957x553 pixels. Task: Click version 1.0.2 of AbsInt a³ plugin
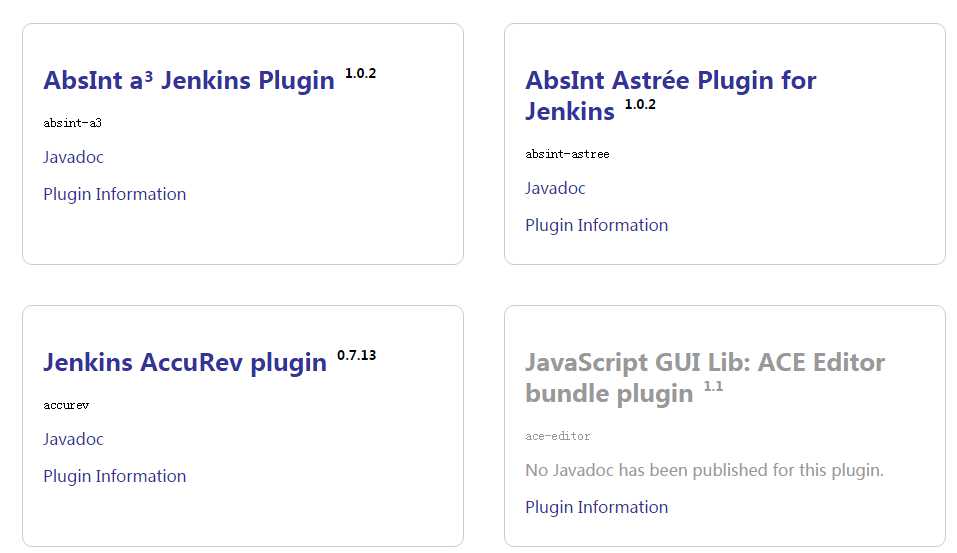click(360, 73)
